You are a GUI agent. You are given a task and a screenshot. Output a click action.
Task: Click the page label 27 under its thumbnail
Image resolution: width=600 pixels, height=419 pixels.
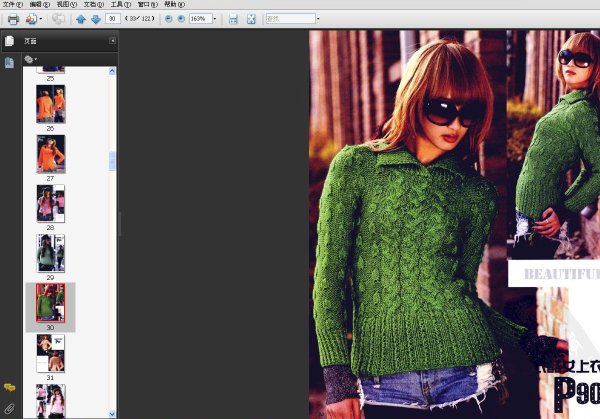[50, 178]
